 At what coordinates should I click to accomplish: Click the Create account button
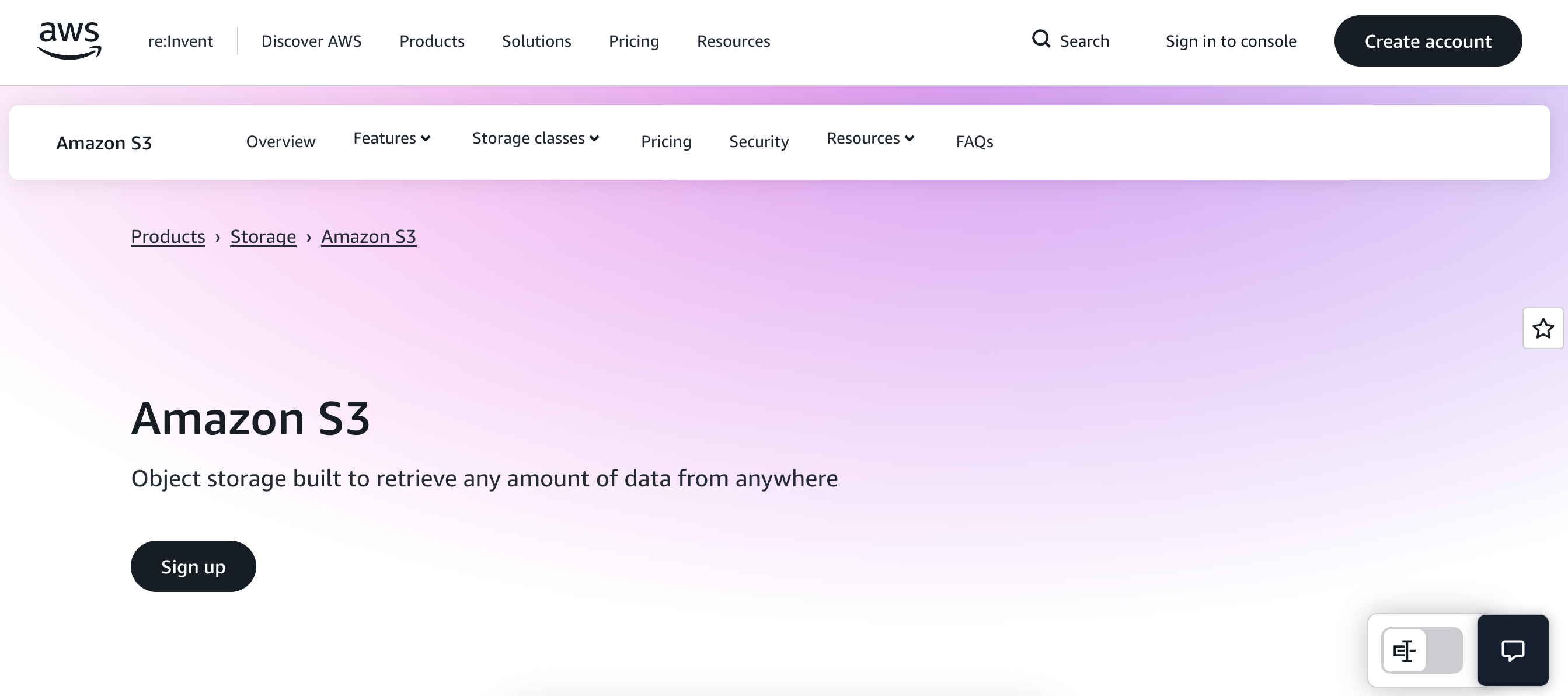coord(1427,41)
